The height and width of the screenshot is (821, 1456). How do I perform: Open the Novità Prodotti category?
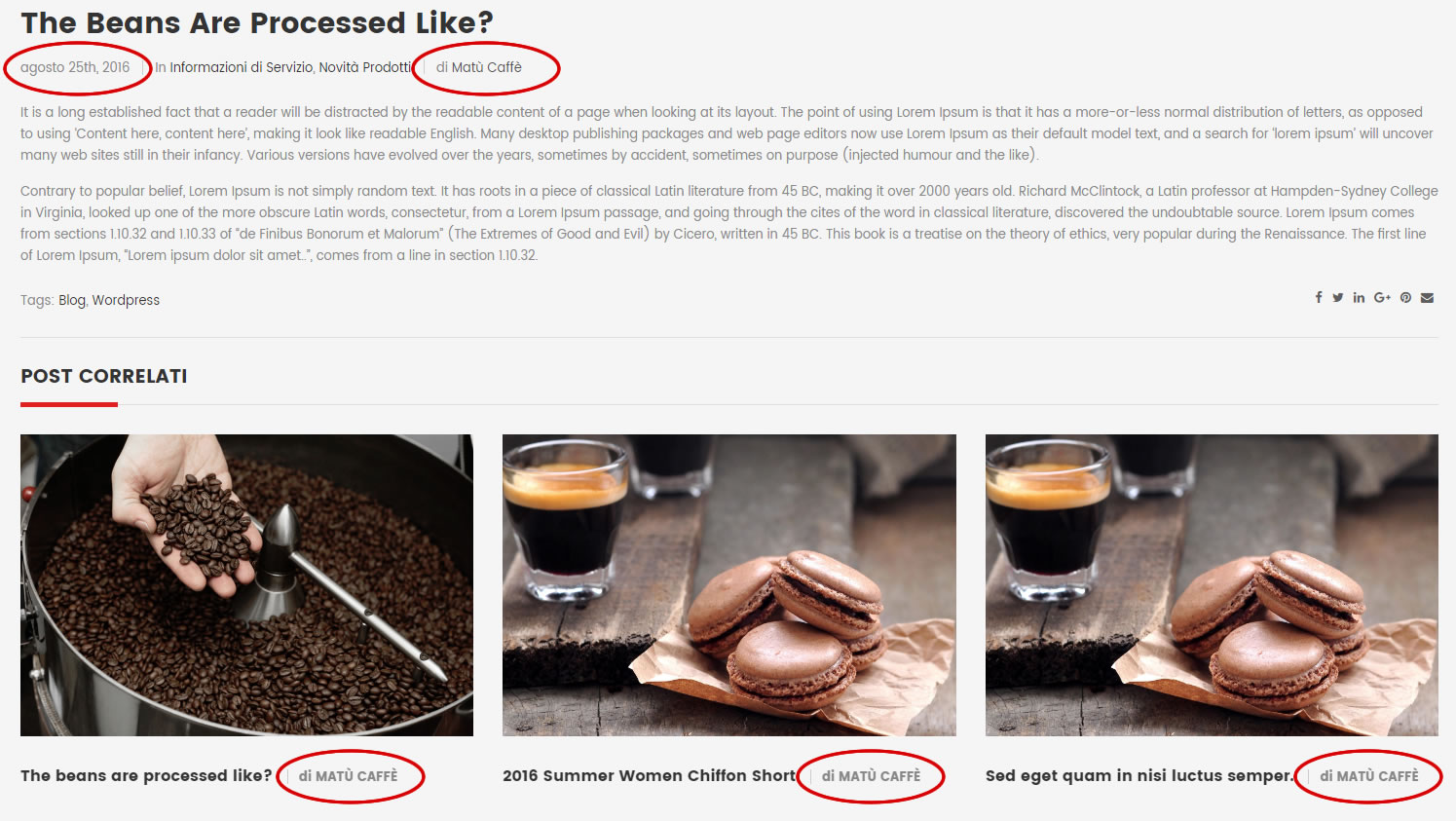365,67
